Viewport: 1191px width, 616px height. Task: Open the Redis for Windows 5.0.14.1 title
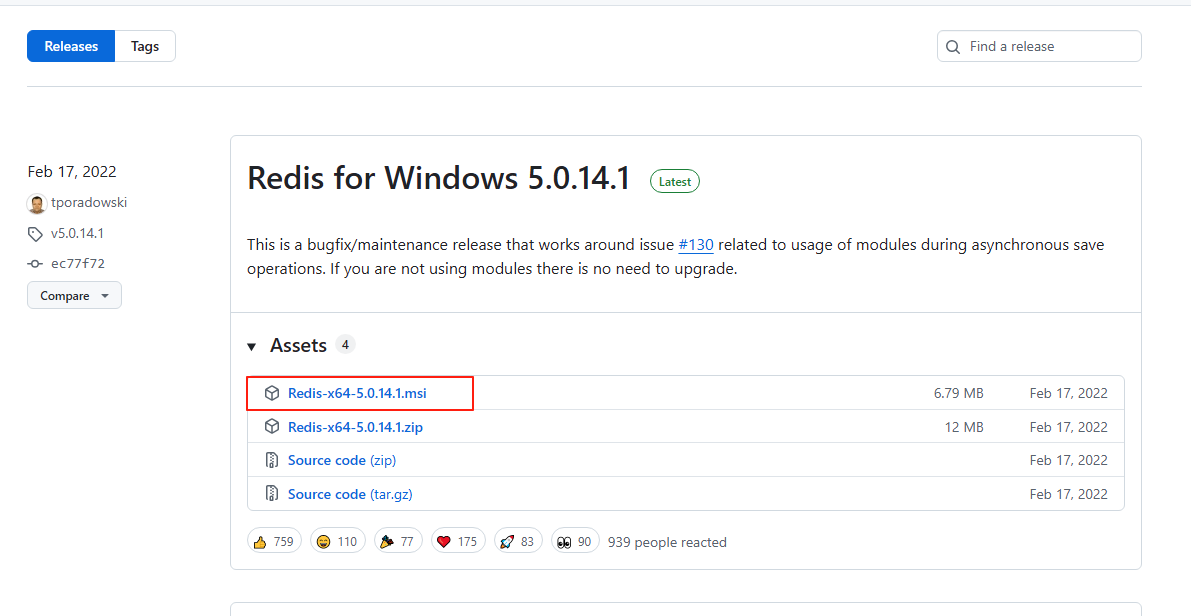point(439,178)
